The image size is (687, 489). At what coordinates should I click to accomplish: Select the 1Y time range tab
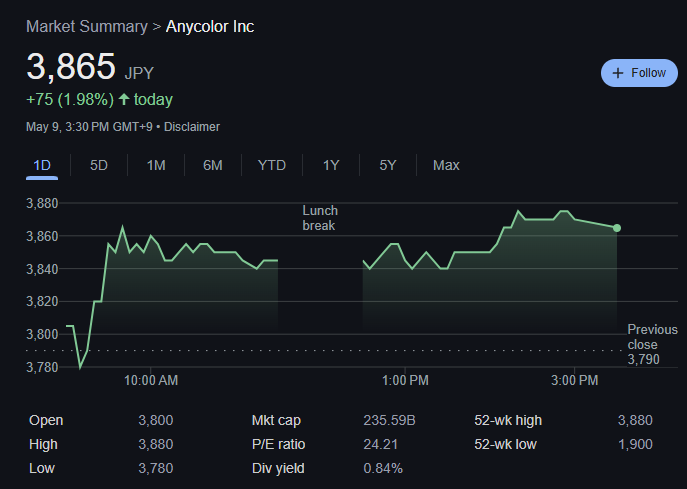pos(331,165)
